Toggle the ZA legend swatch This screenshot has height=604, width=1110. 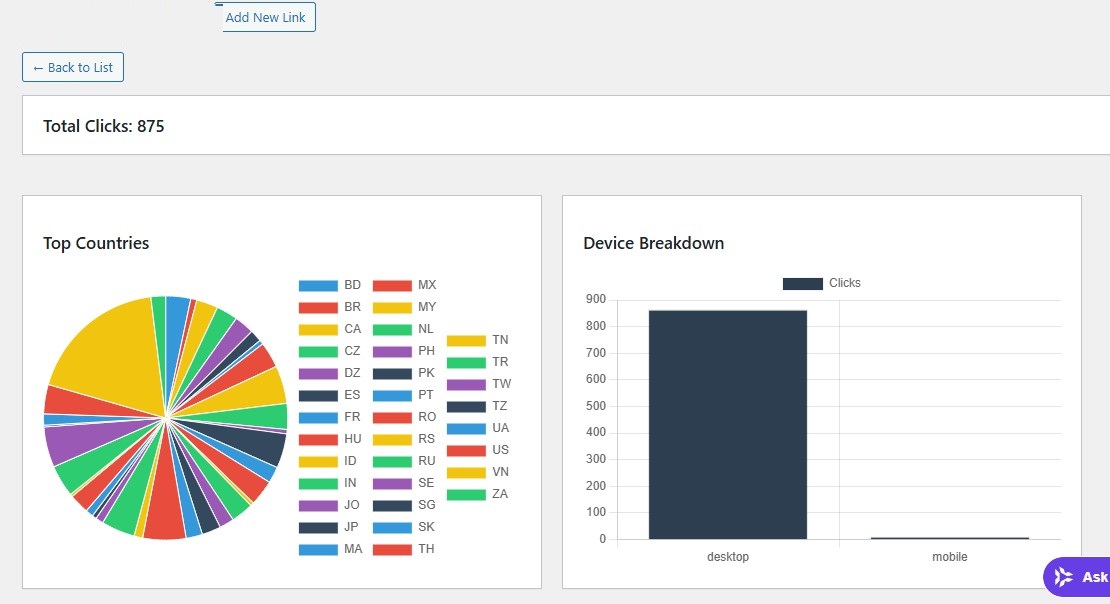pos(466,494)
